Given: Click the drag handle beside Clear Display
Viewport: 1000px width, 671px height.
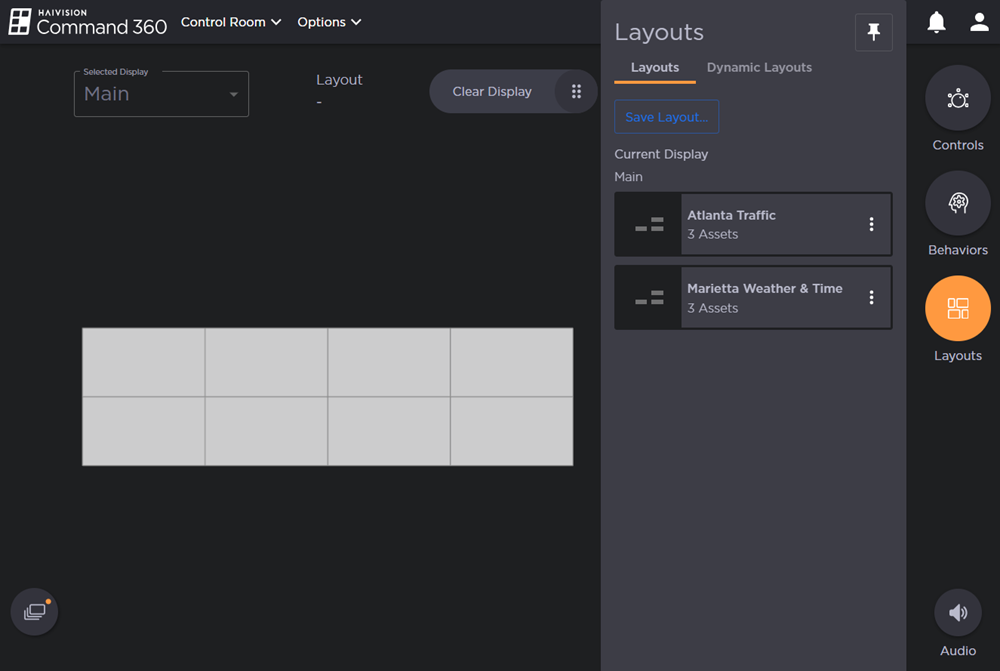Looking at the screenshot, I should [577, 91].
